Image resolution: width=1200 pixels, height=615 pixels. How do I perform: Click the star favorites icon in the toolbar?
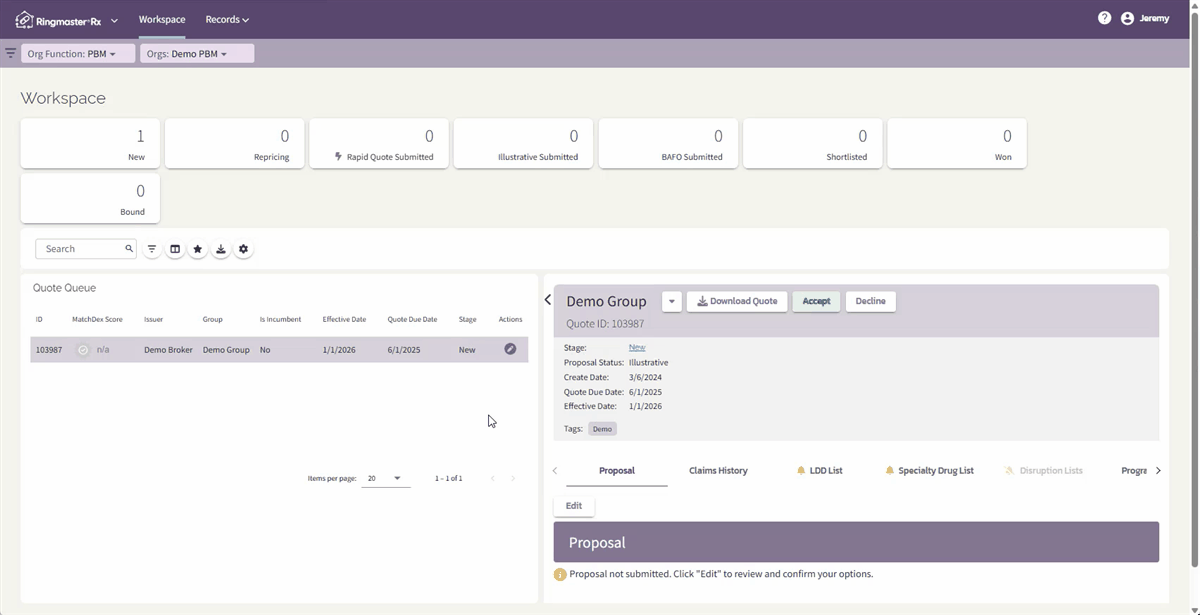coord(197,248)
